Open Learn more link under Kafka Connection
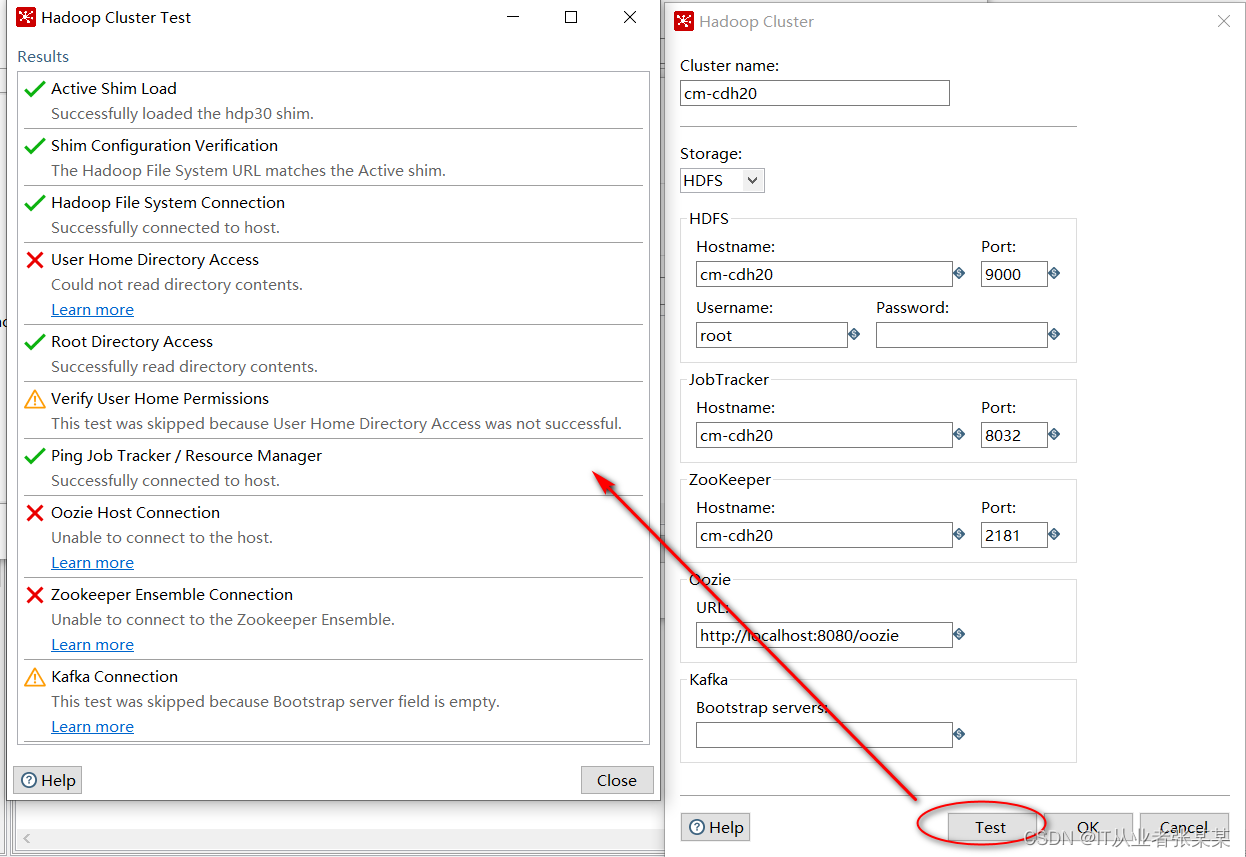Screen dimensions: 1246x857 92,727
